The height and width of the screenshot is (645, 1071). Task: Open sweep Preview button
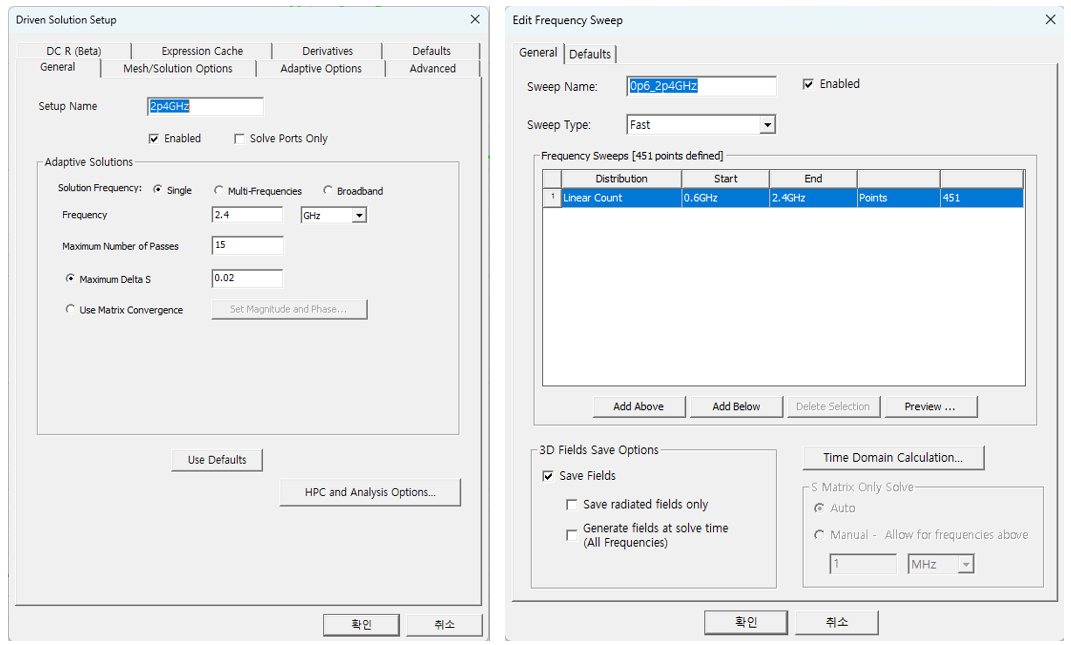point(930,406)
